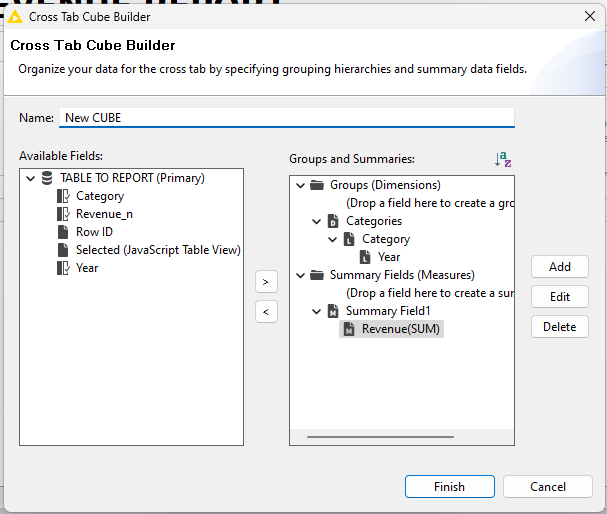Click the TABLE TO REPORT database icon
Viewport: 607px width, 514px height.
(46, 178)
